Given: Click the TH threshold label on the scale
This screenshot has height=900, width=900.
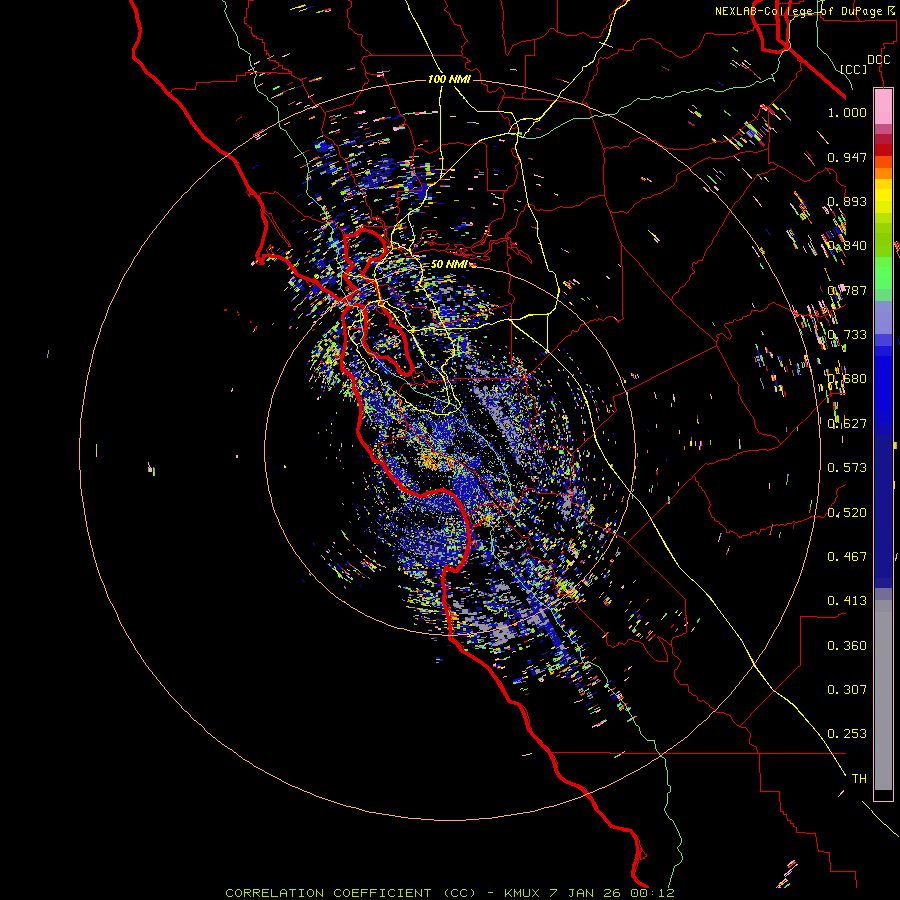Looking at the screenshot, I should click(859, 779).
